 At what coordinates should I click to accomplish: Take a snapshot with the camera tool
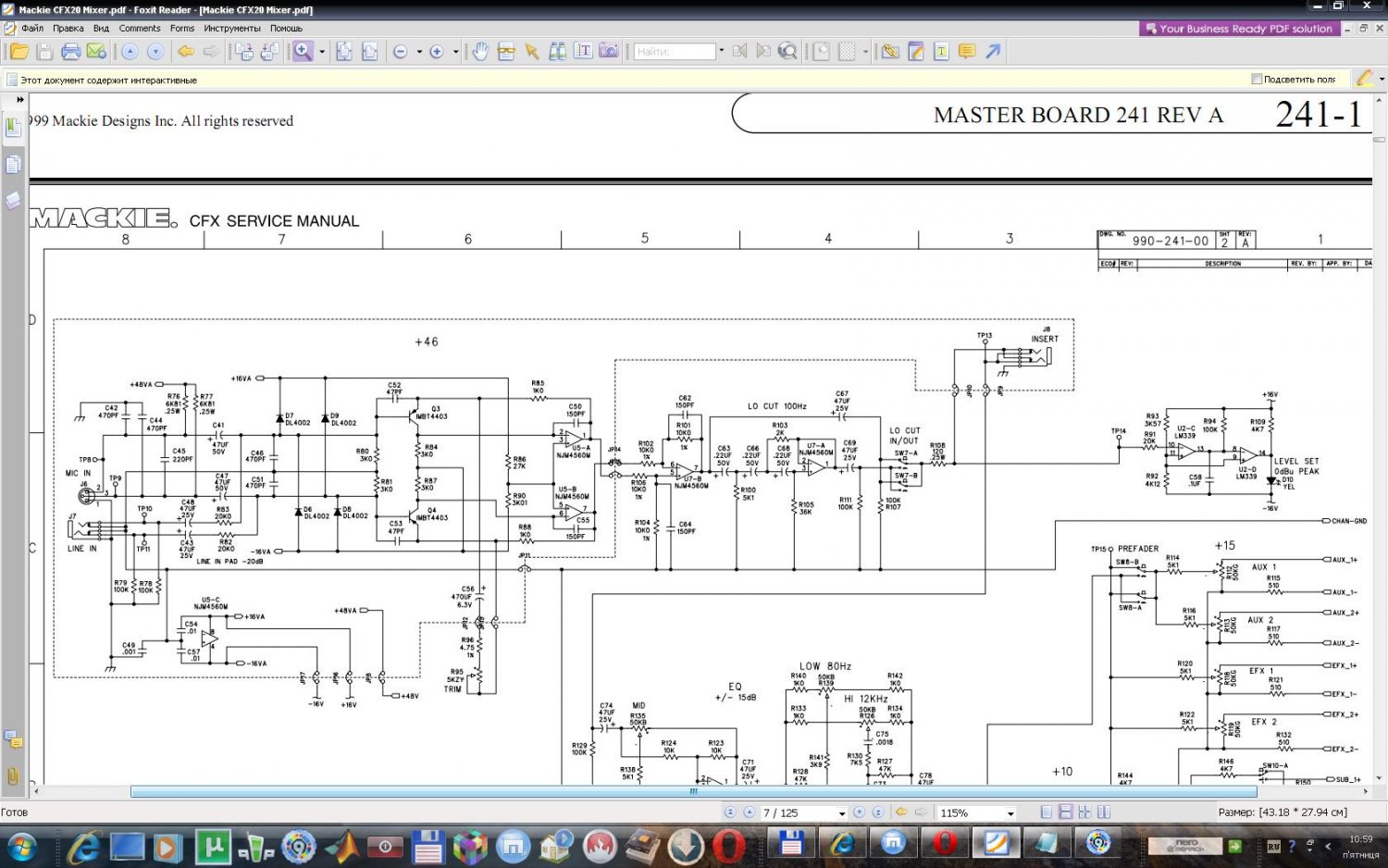tap(609, 52)
